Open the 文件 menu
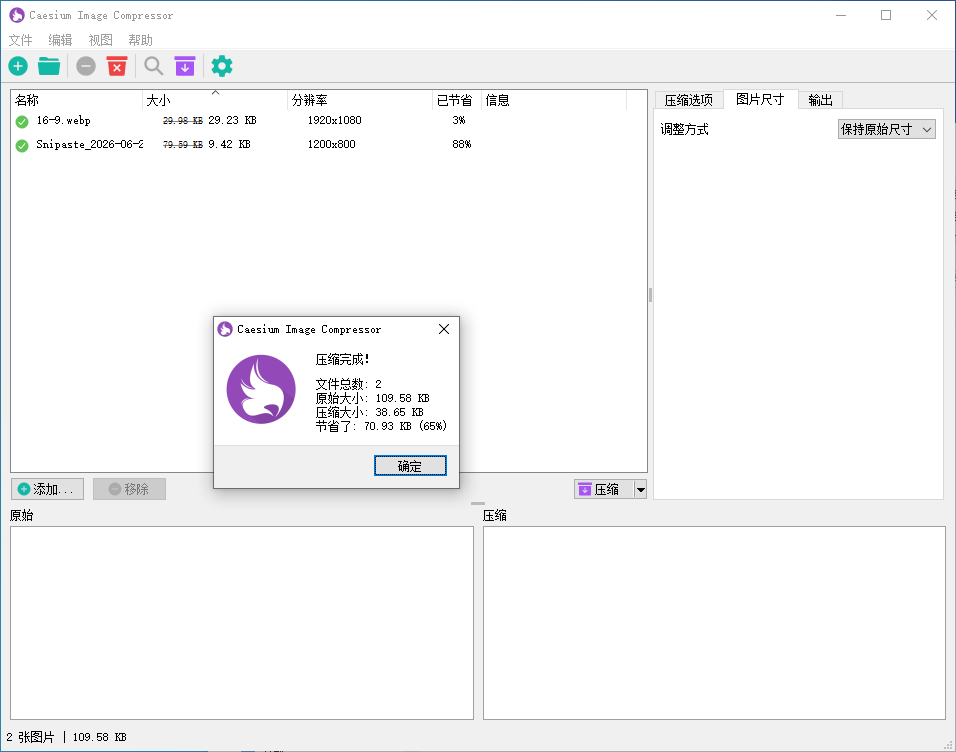The image size is (956, 752). click(x=20, y=40)
